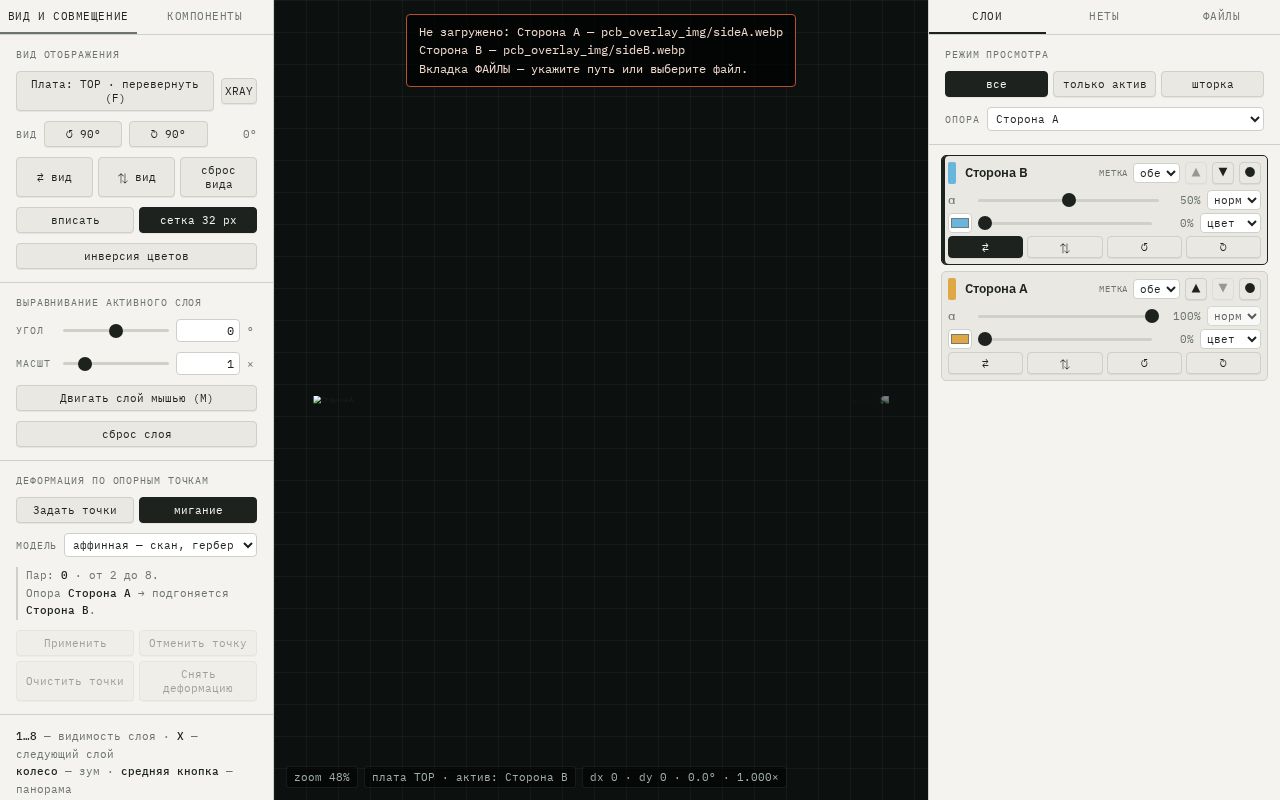This screenshot has width=1280, height=800.
Task: Flip Сторона B layer horizontally
Action: coord(985,247)
